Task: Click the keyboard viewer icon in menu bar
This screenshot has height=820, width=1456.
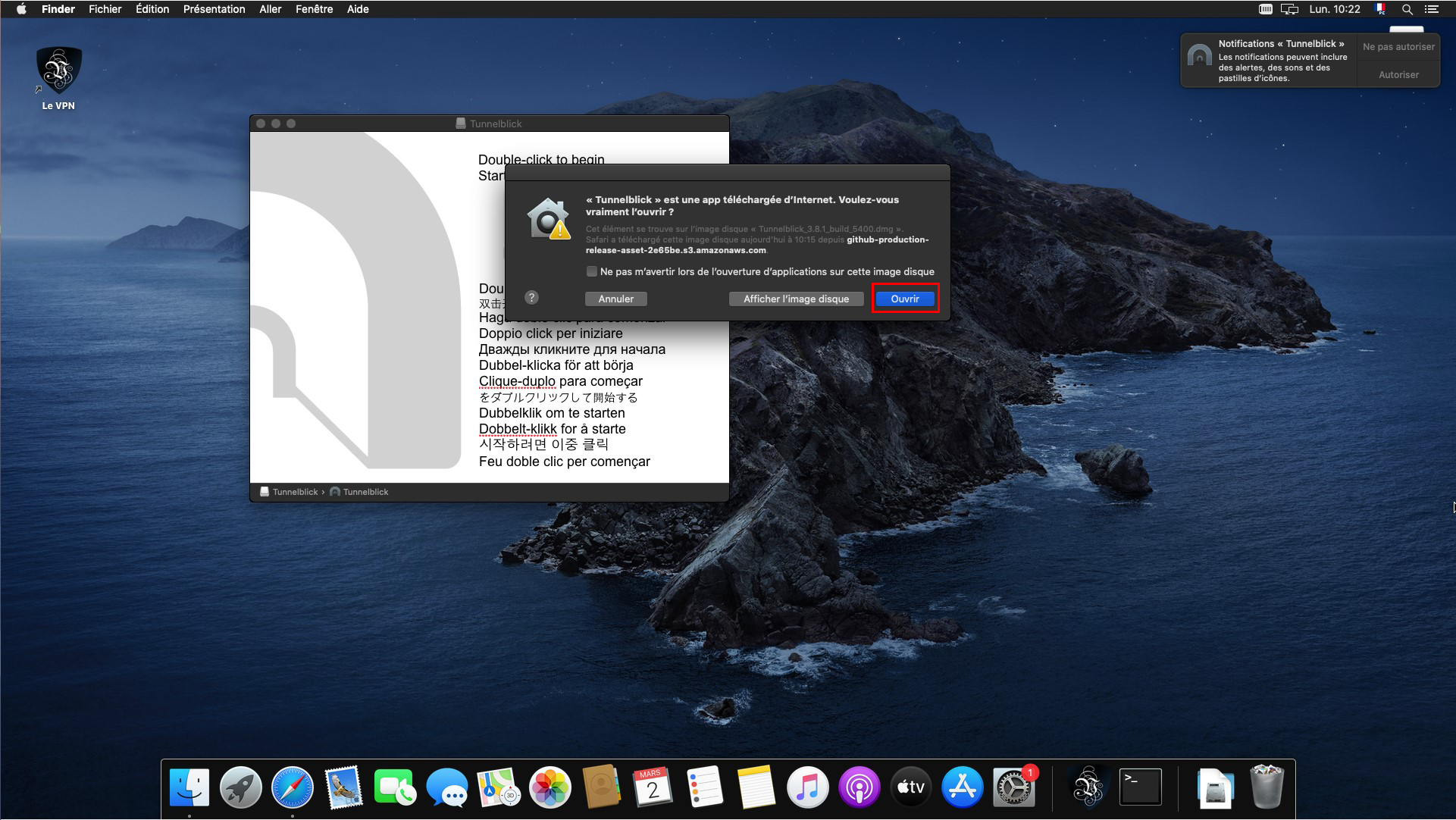Action: click(x=1265, y=9)
